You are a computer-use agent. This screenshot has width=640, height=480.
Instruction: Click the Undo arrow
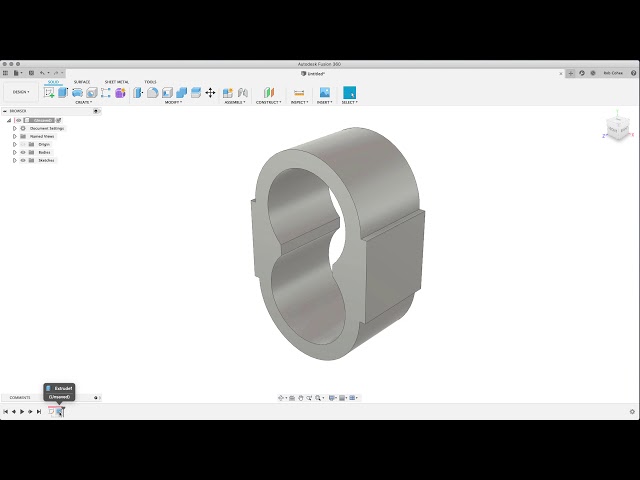pyautogui.click(x=42, y=73)
